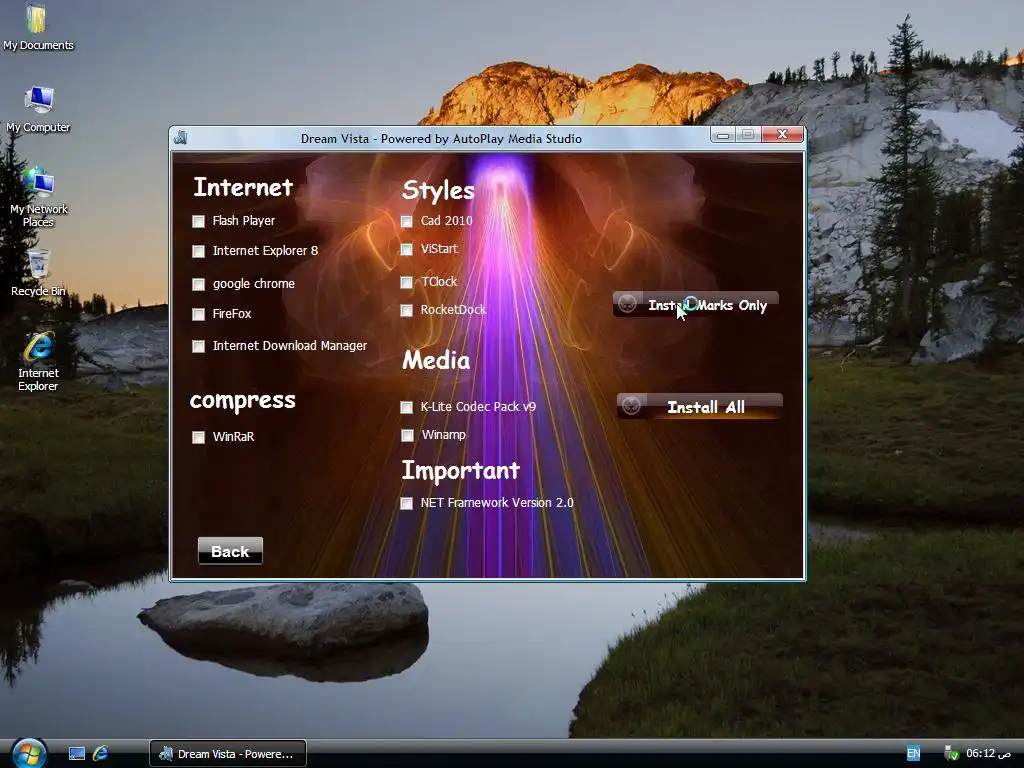This screenshot has width=1024, height=768.
Task: Enable NET Framework Version 2.0 checkbox
Action: (406, 504)
